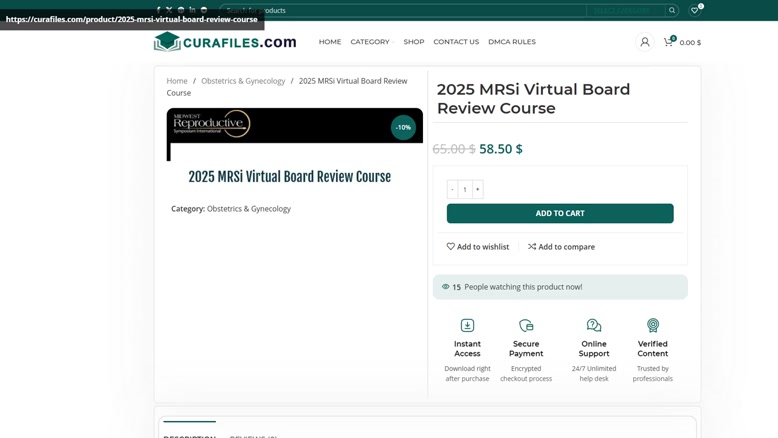This screenshot has height=438, width=778.
Task: Click Add to wishlist
Action: point(478,247)
